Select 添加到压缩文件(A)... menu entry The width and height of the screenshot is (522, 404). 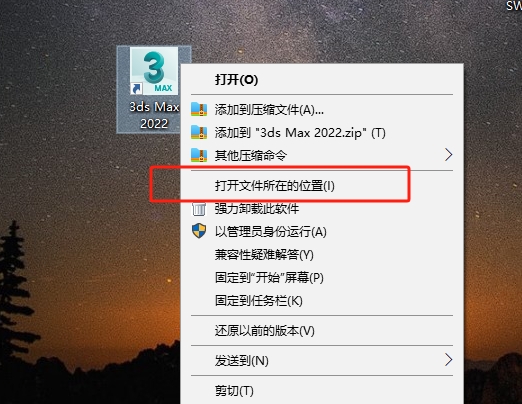click(269, 110)
